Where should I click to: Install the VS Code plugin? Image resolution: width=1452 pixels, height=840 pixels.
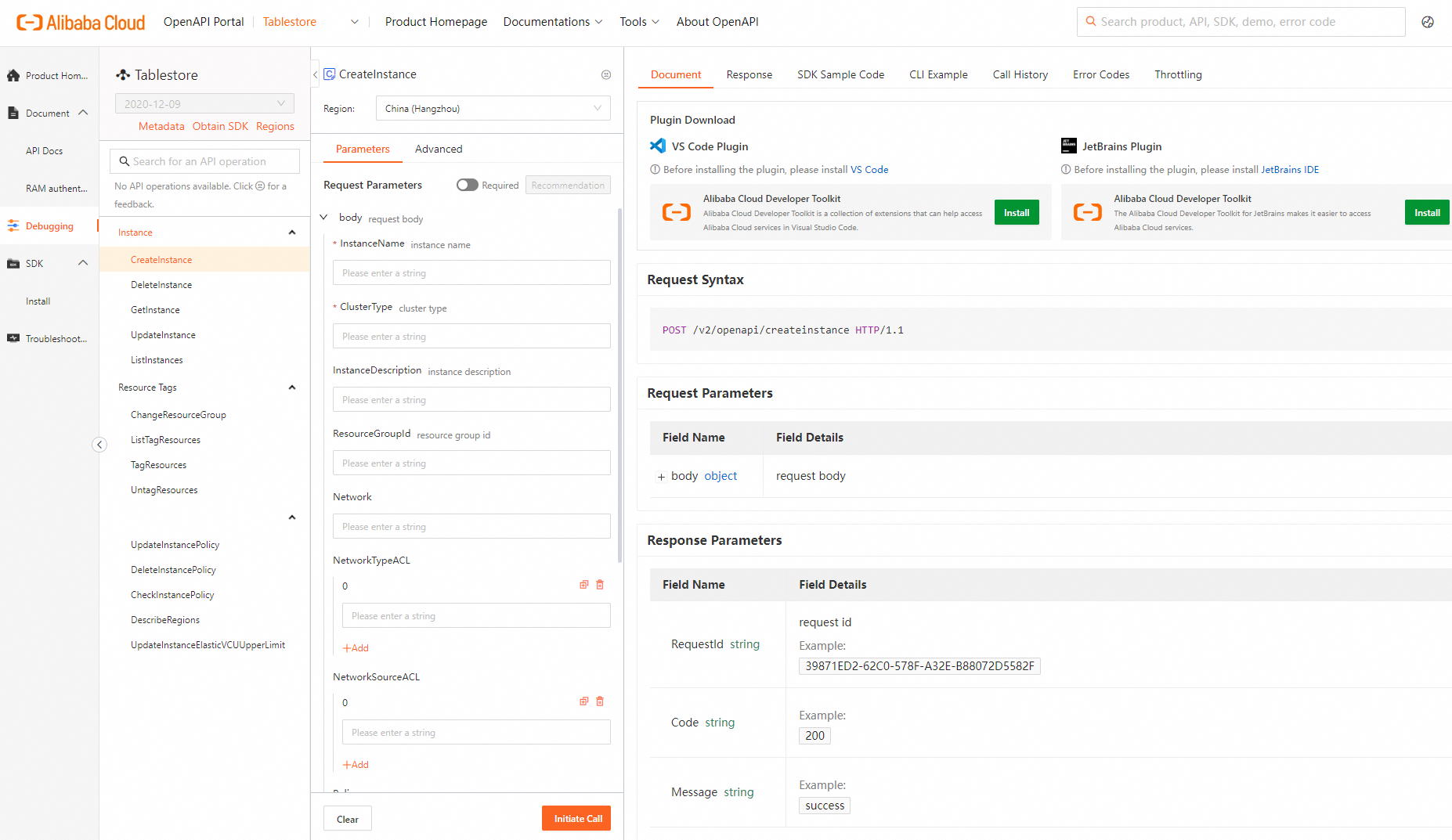tap(1017, 212)
